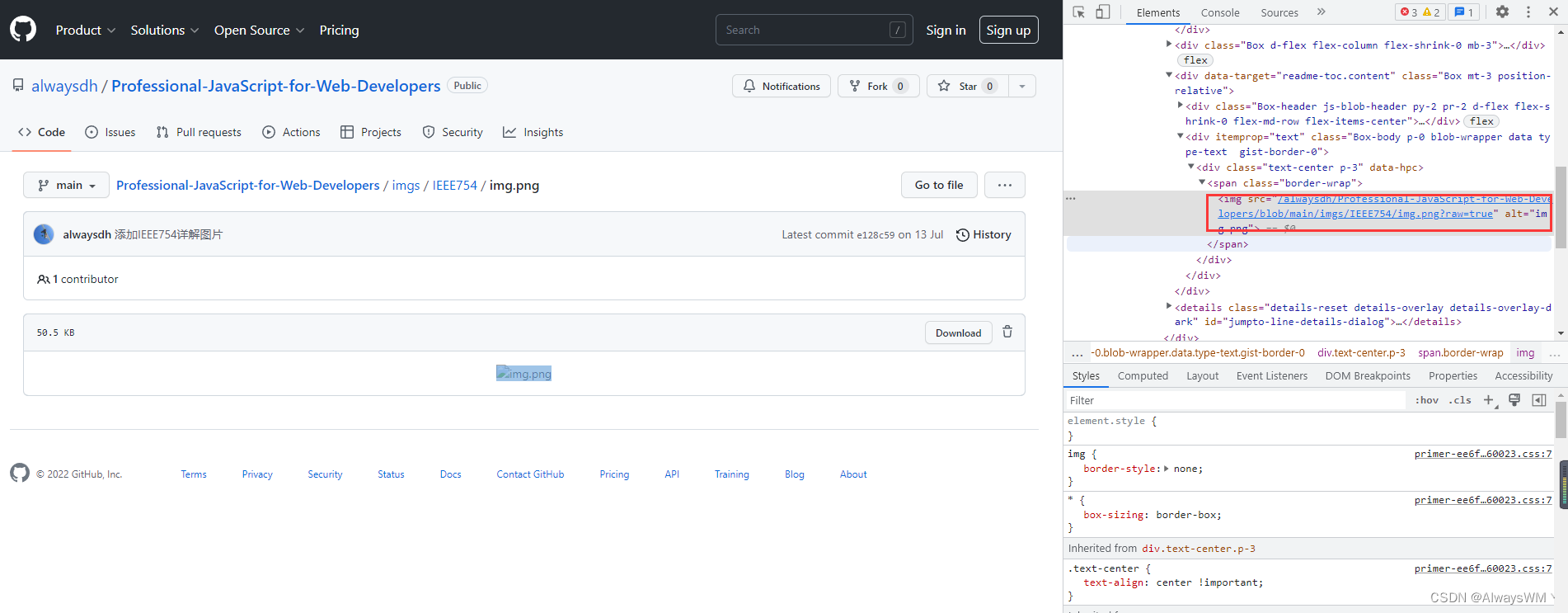Open DevTools settings gear
Screen dimensions: 1568x613
[x=1502, y=12]
